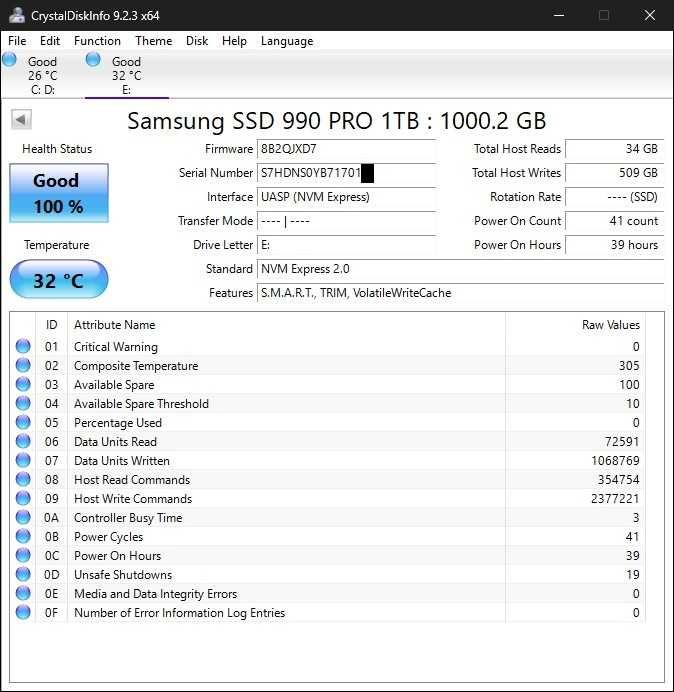Click the Transfer Mode field
The width and height of the screenshot is (674, 692).
click(x=346, y=221)
